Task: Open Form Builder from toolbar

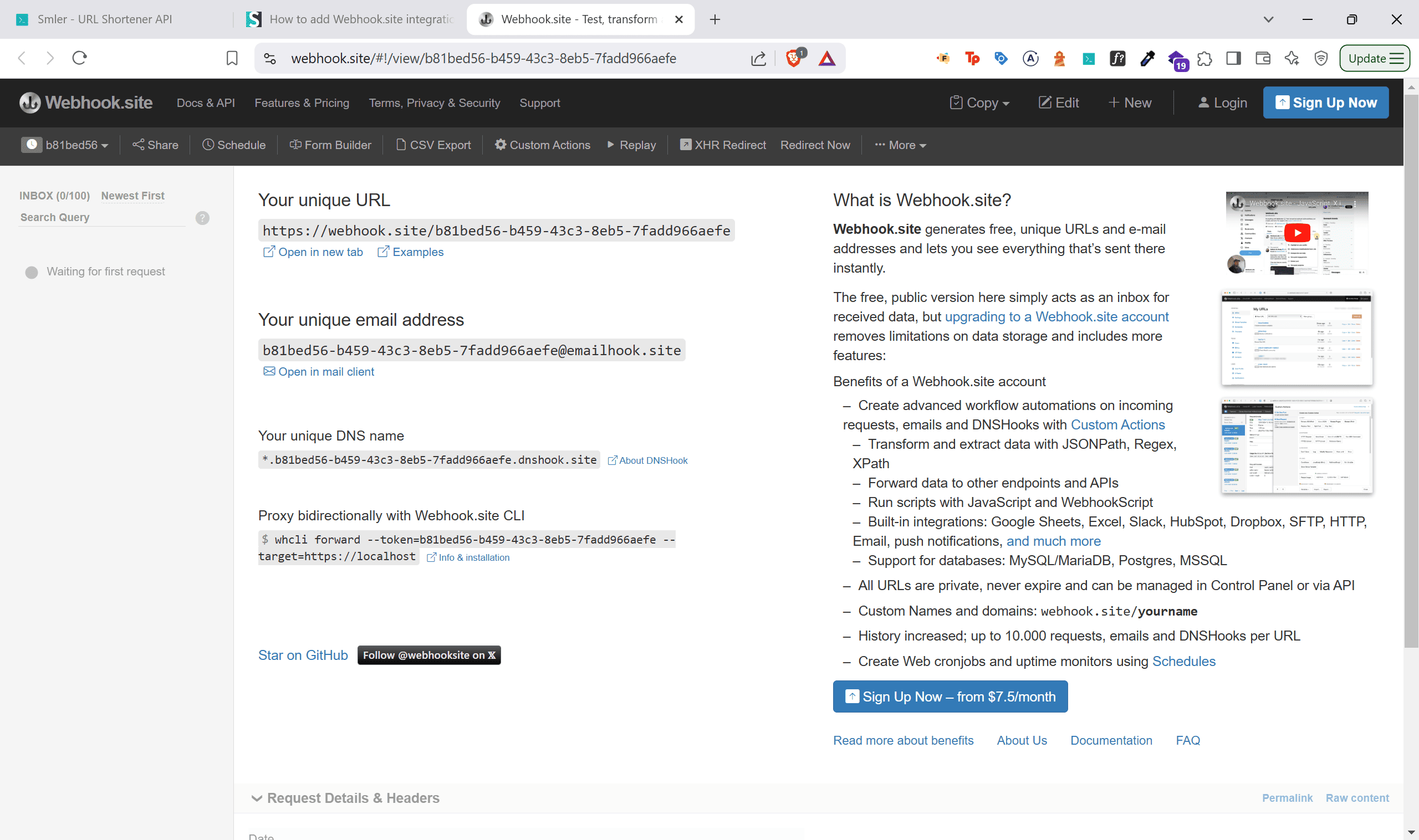Action: coord(330,145)
